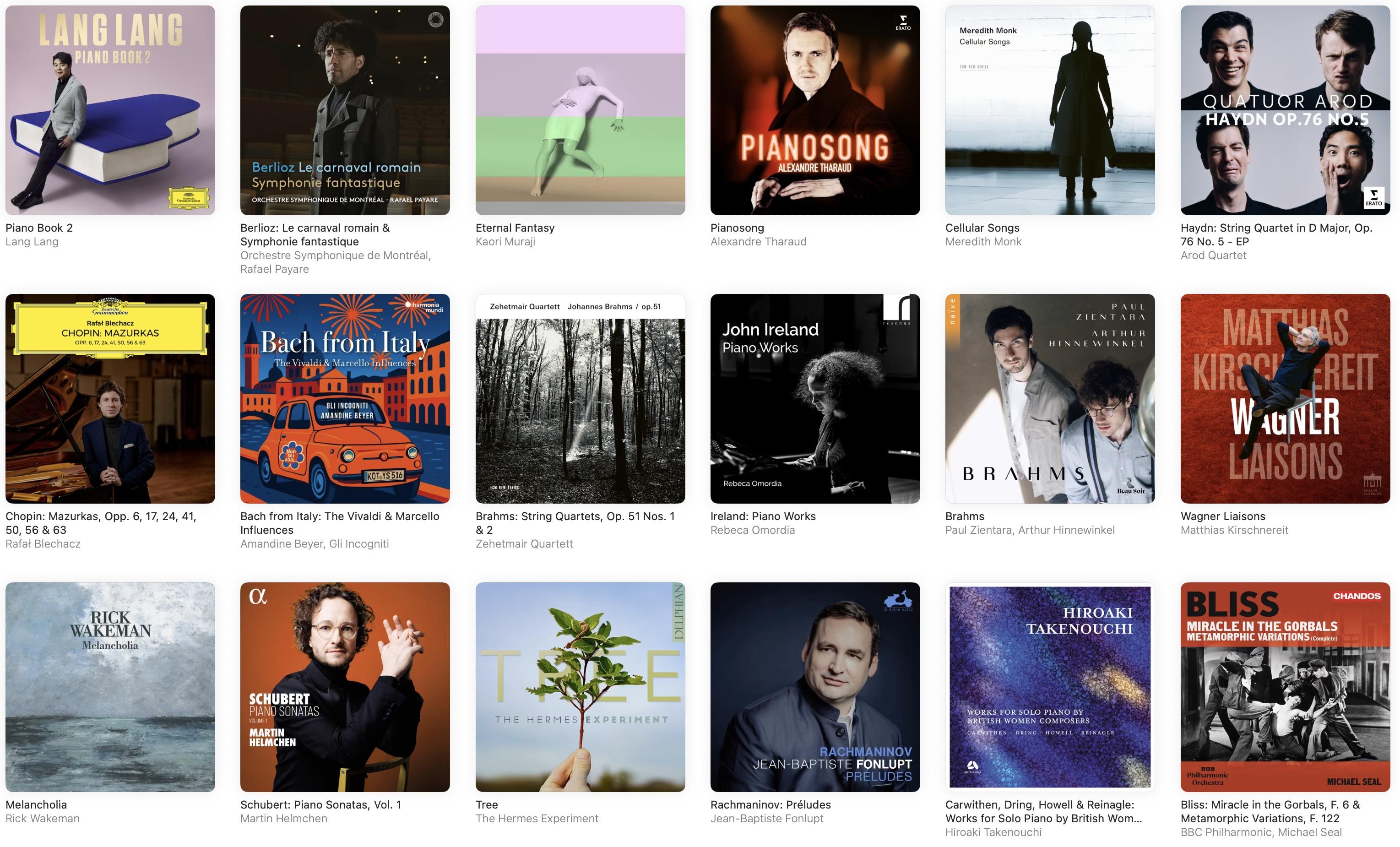
Task: Click the John Ireland Piano Works cover
Action: pyautogui.click(x=815, y=398)
